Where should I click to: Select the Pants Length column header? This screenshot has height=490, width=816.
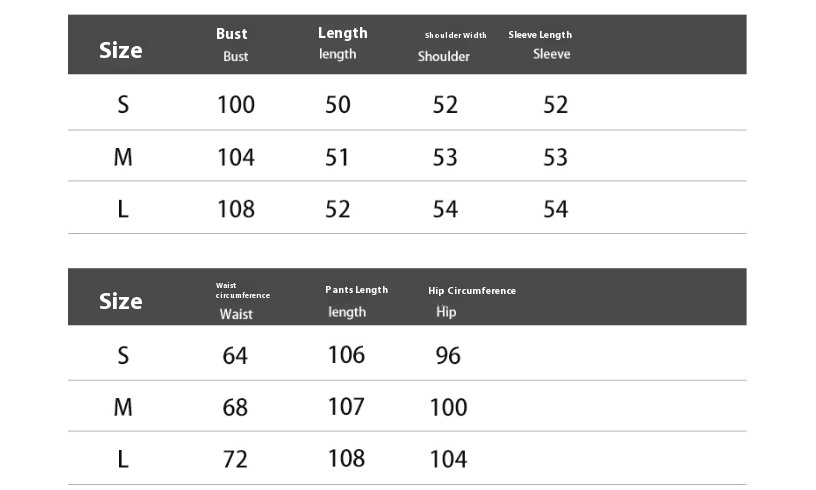[355, 300]
